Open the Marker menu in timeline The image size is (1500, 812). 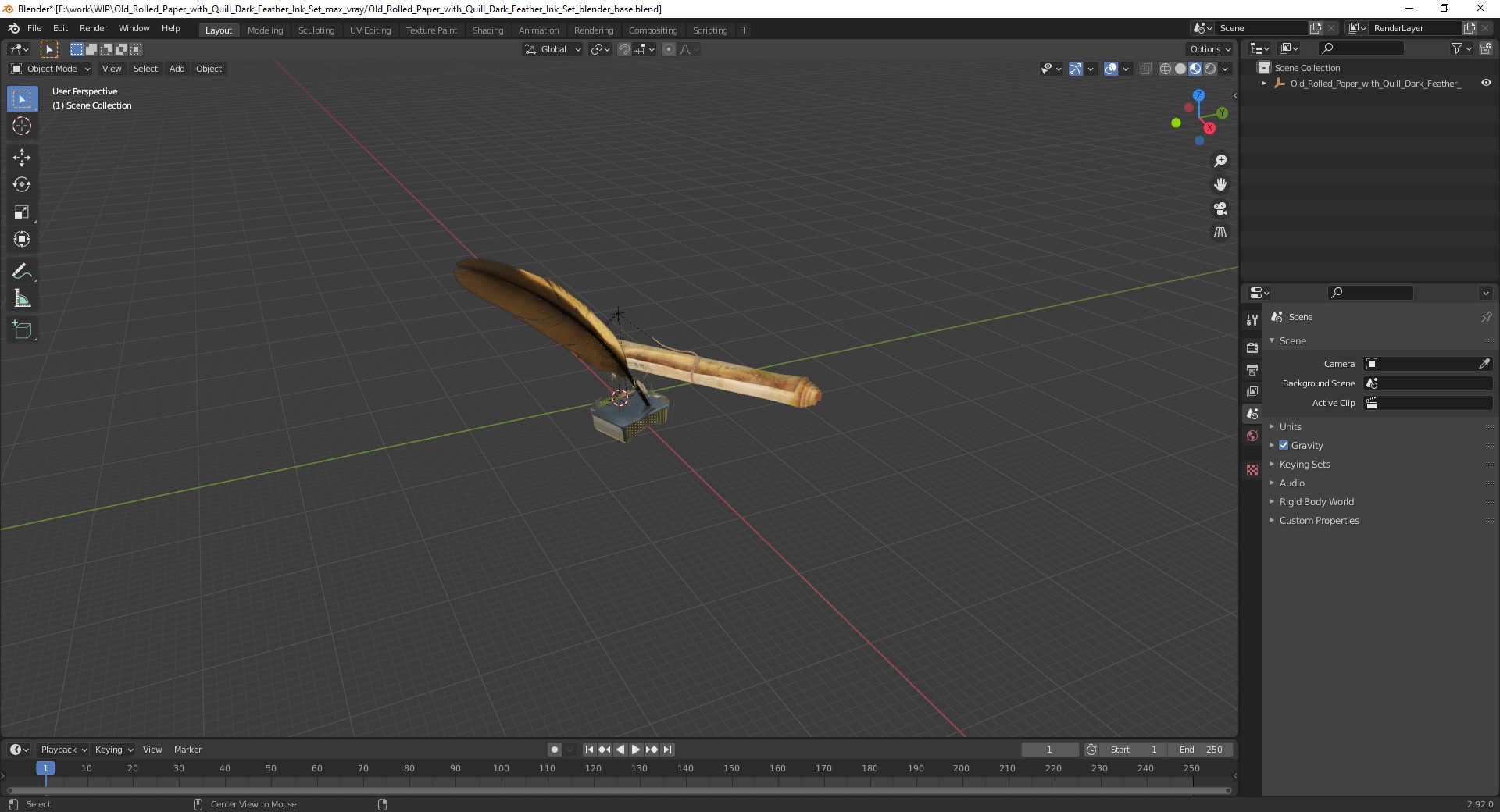click(x=187, y=750)
